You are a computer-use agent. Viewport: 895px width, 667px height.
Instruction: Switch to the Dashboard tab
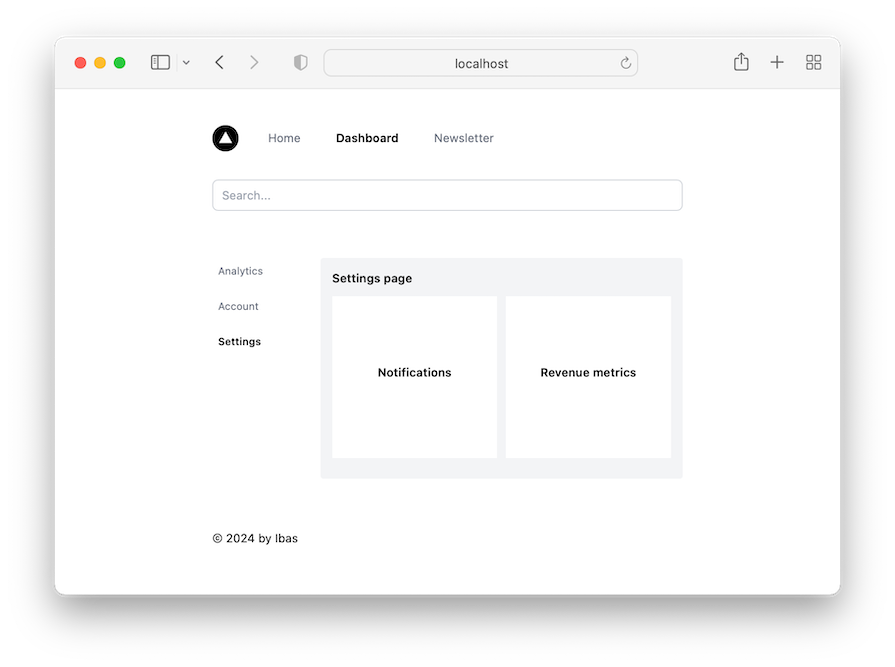[367, 138]
